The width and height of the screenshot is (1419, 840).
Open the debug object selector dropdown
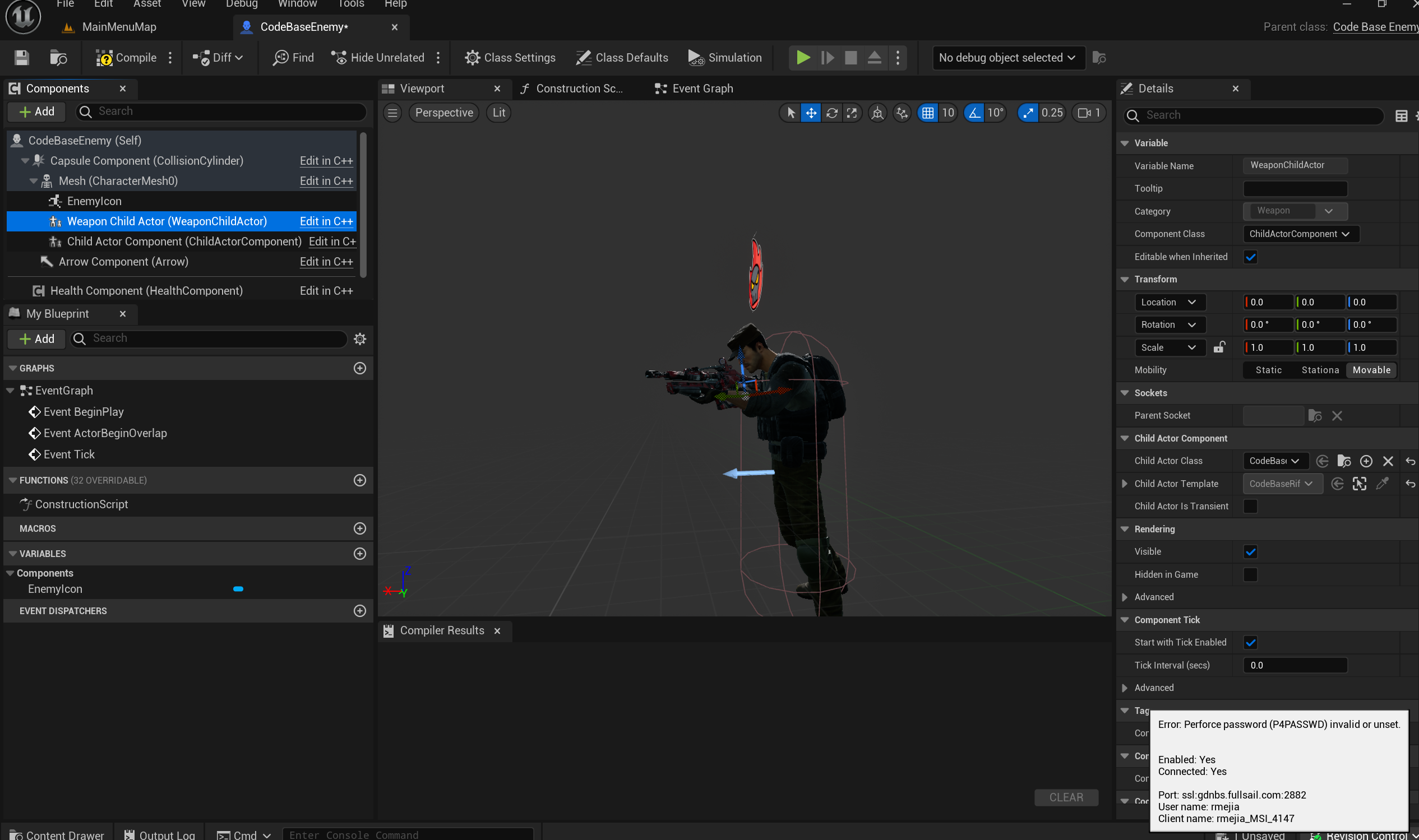coord(1009,58)
